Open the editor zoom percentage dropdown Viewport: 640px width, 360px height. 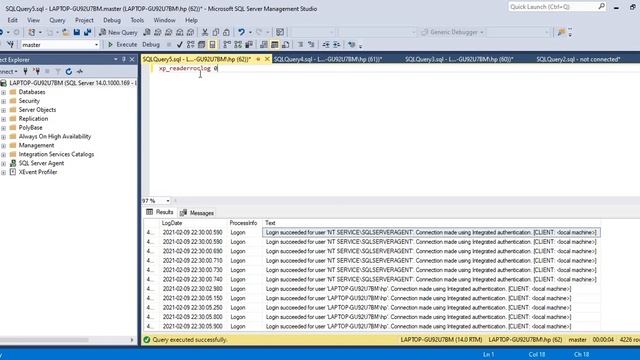point(168,201)
